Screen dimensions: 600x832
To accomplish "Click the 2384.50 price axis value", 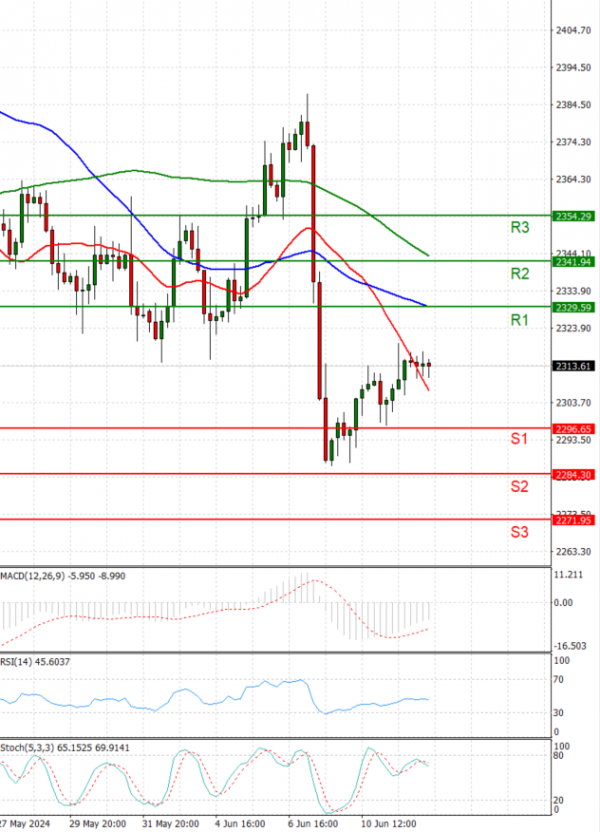I will tap(573, 105).
